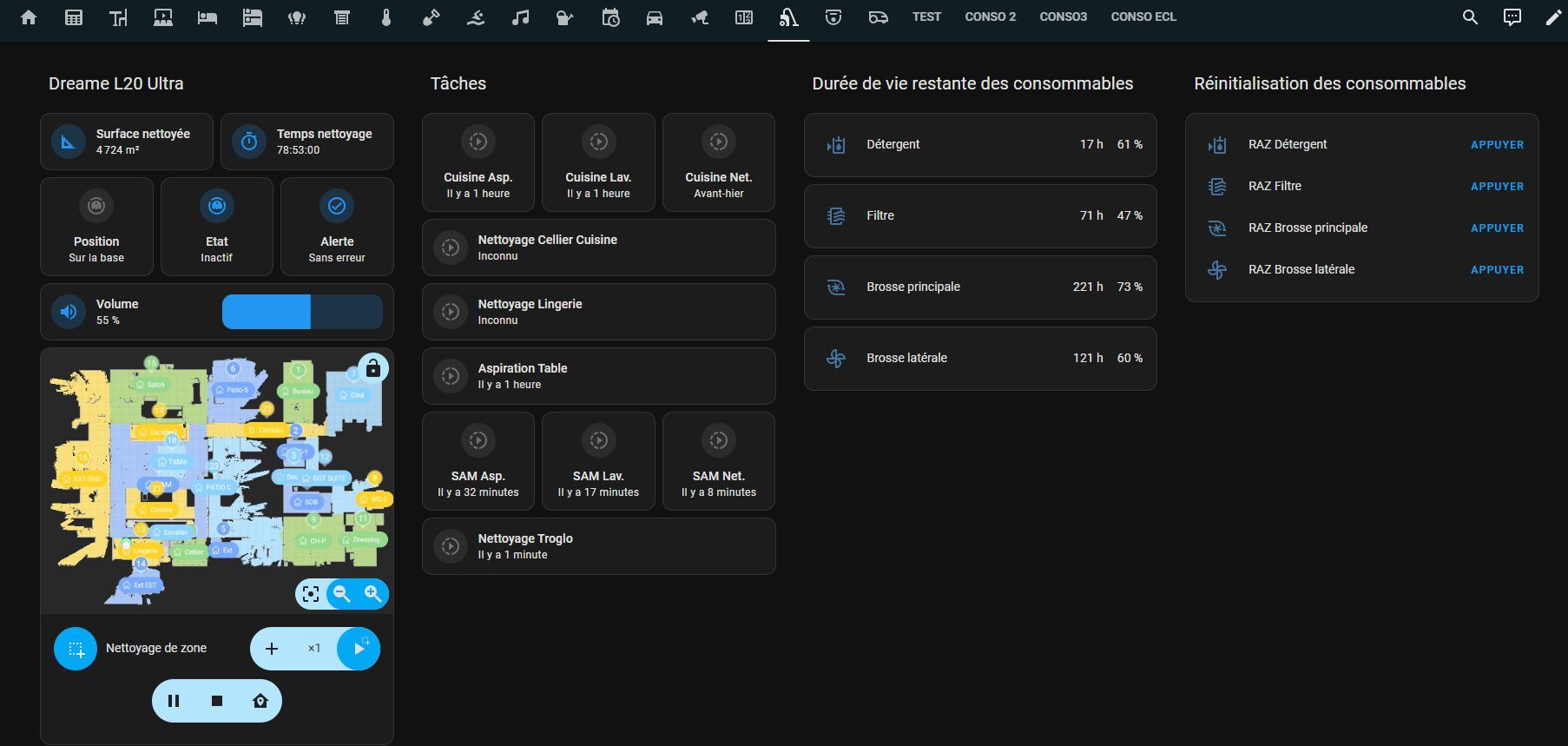1568x746 pixels.
Task: Run the Cuisine Lav. task
Action: 598,162
